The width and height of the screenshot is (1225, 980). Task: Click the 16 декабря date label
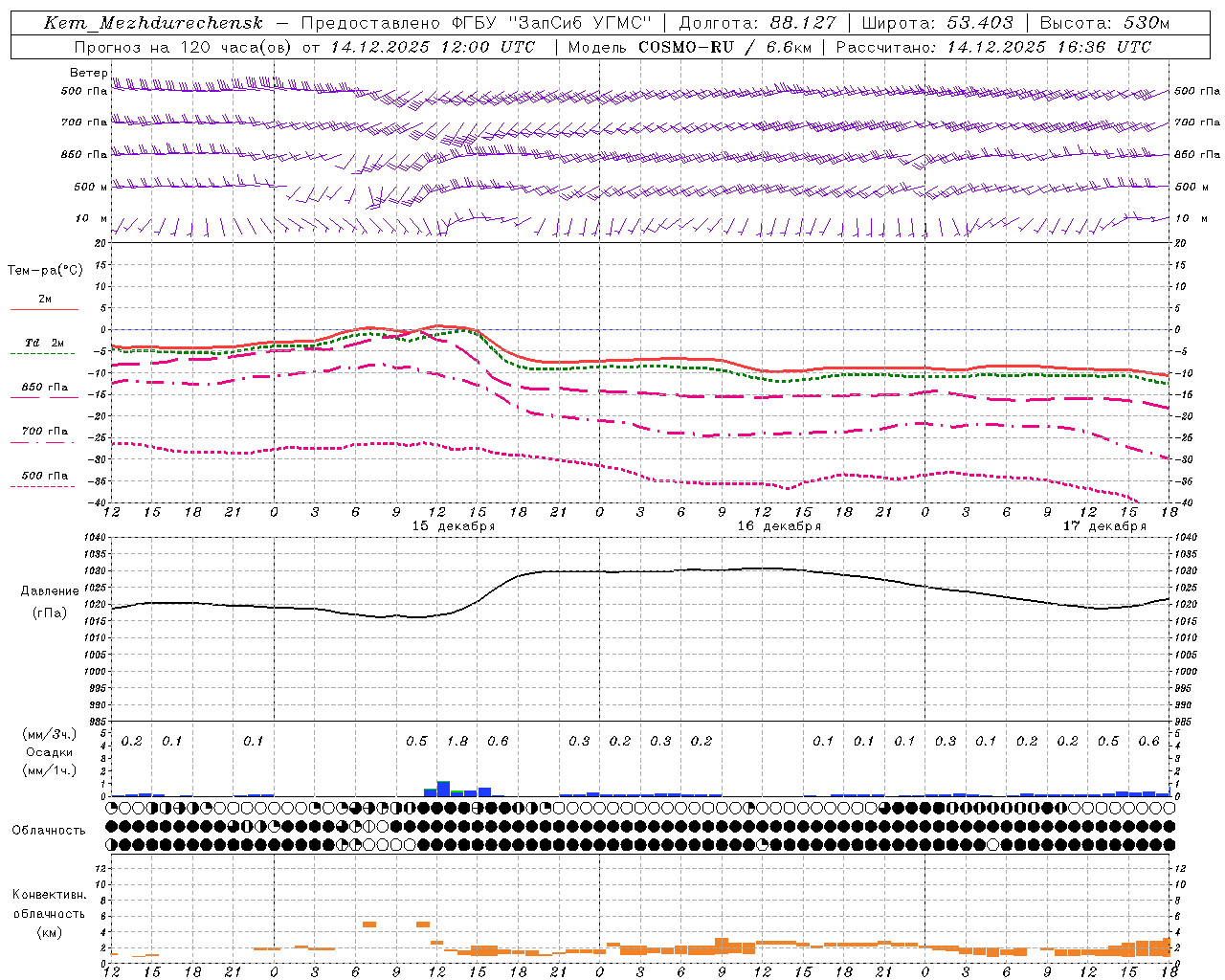pos(779,526)
